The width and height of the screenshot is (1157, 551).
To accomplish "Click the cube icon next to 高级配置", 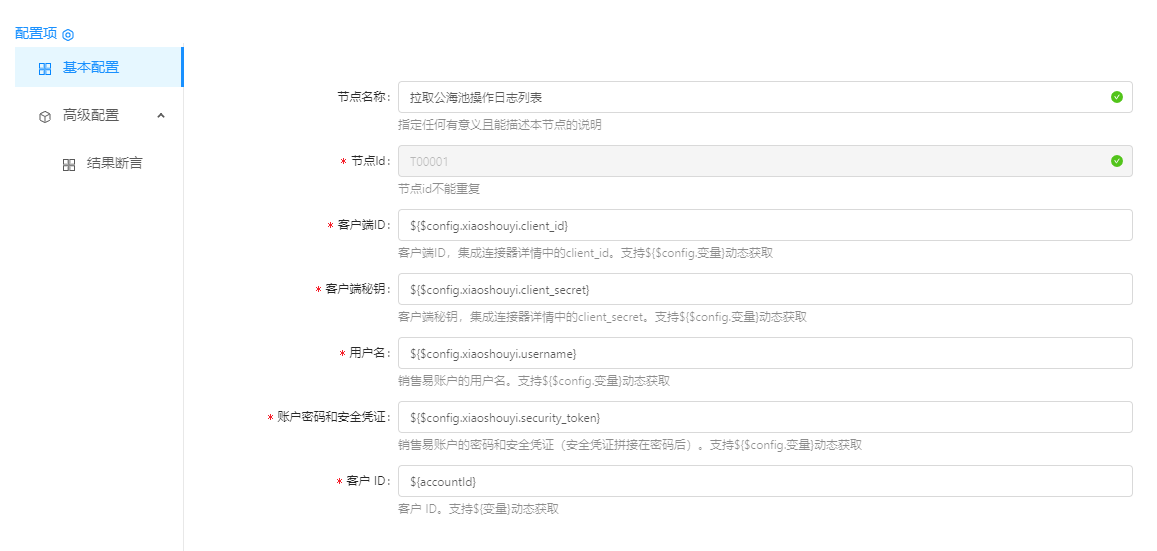I will coord(45,116).
